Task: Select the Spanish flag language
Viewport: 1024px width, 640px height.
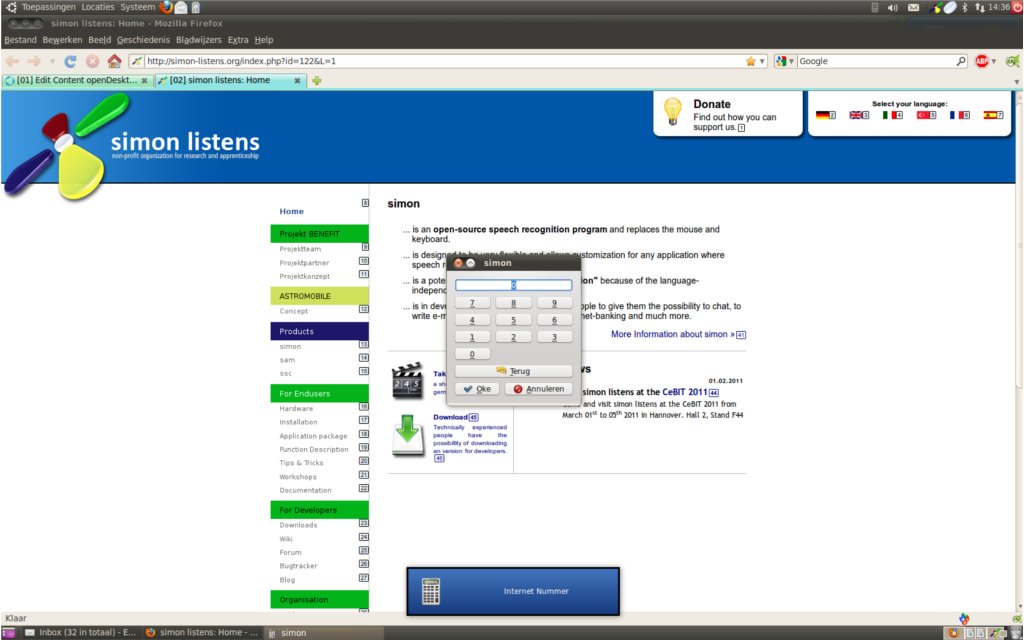Action: pos(990,115)
